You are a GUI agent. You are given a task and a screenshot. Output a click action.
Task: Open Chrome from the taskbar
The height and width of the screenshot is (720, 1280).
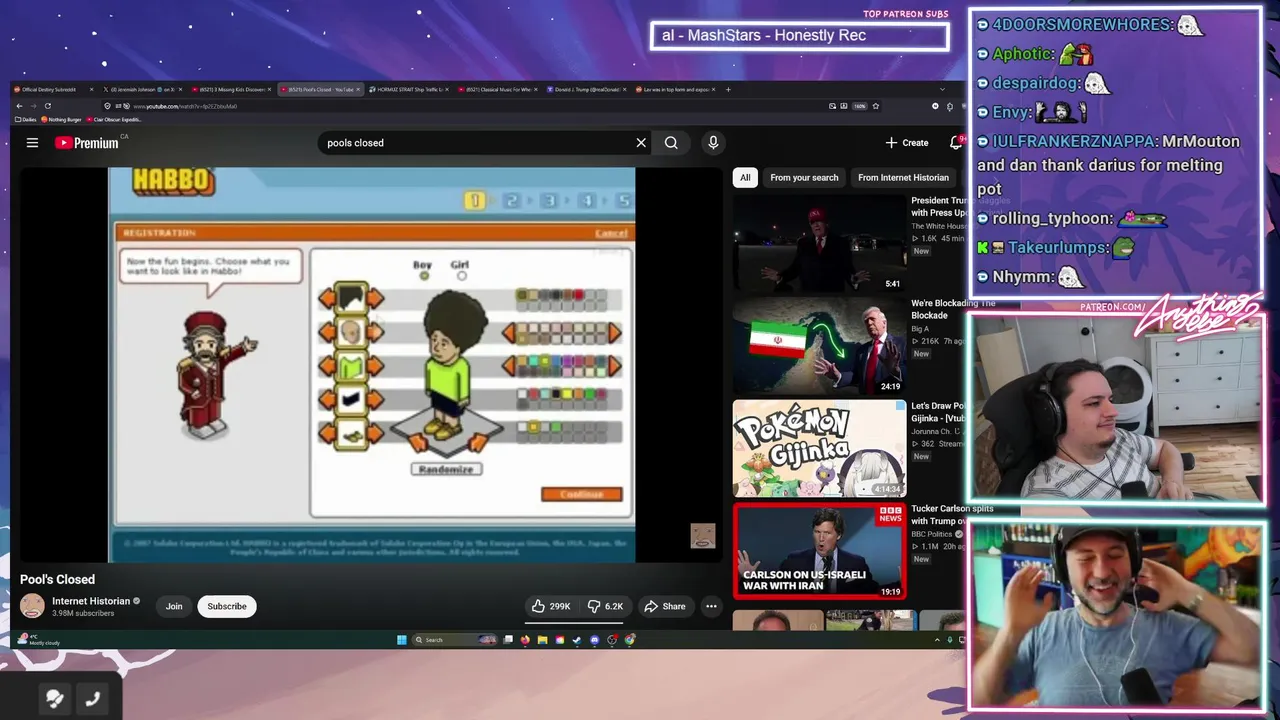click(x=630, y=640)
